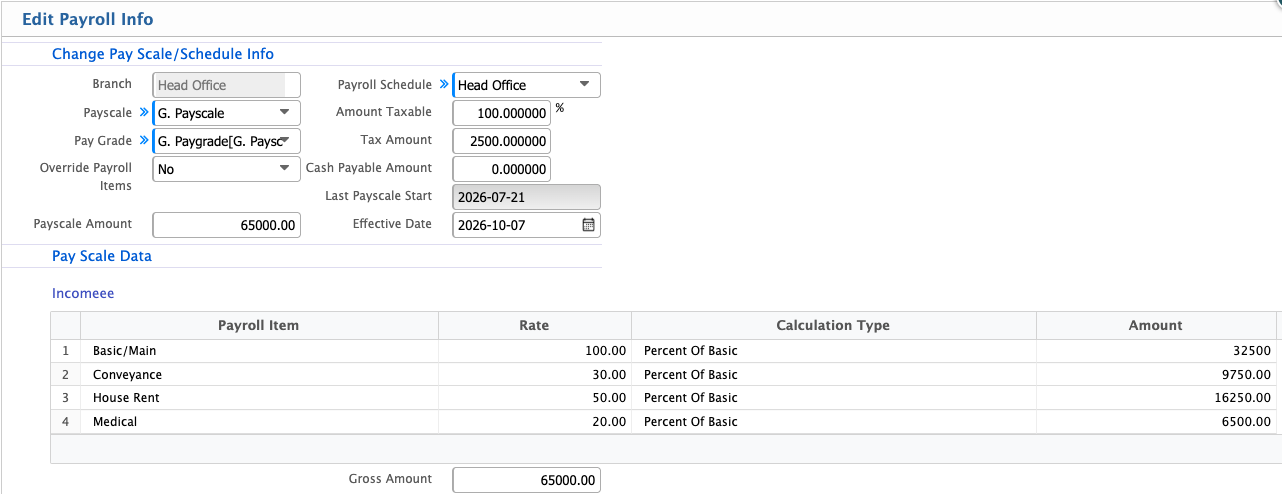Click the 30.00 rate cell

[534, 375]
